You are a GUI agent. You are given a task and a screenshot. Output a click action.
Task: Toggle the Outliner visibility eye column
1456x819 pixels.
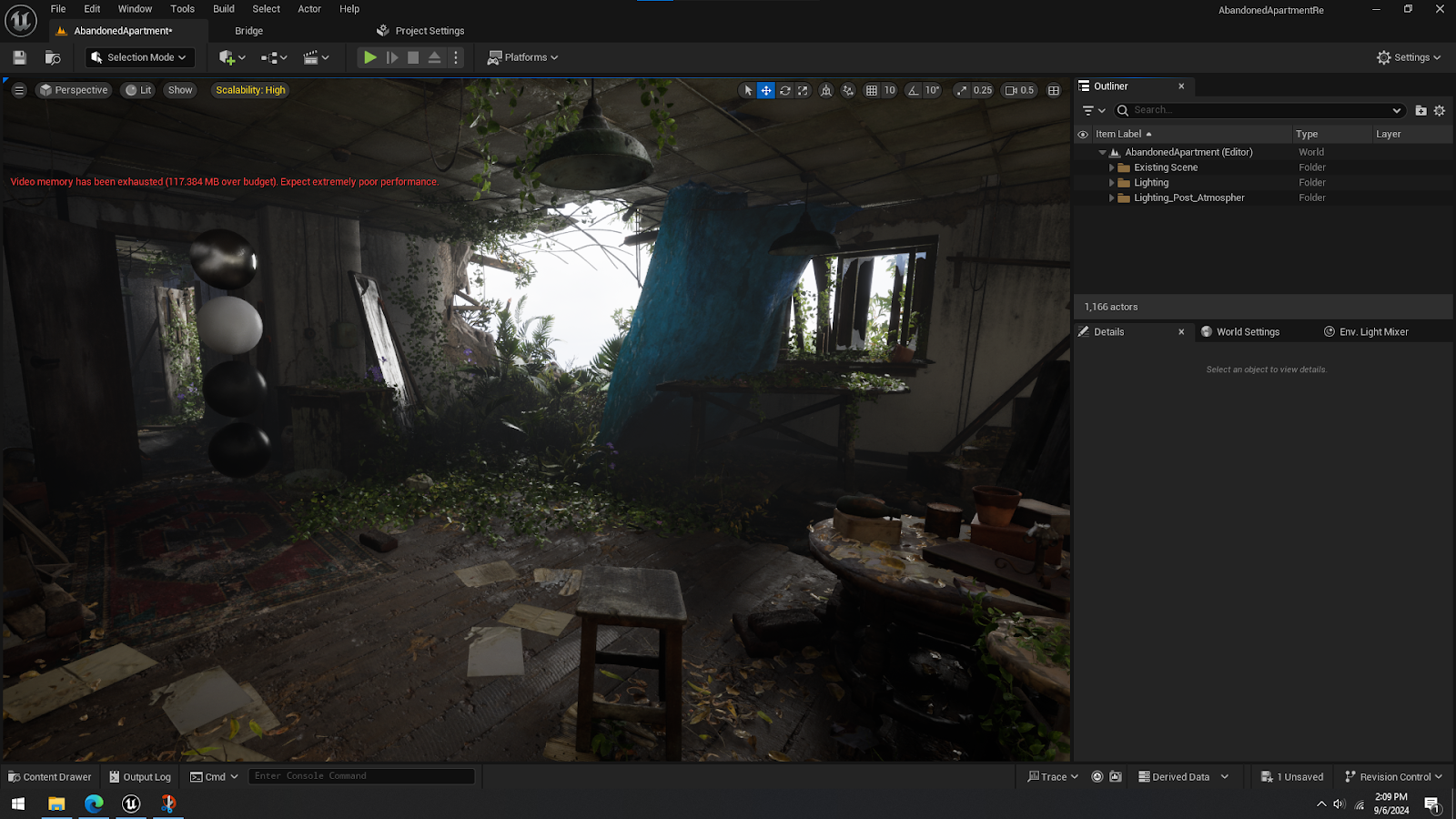pos(1083,134)
